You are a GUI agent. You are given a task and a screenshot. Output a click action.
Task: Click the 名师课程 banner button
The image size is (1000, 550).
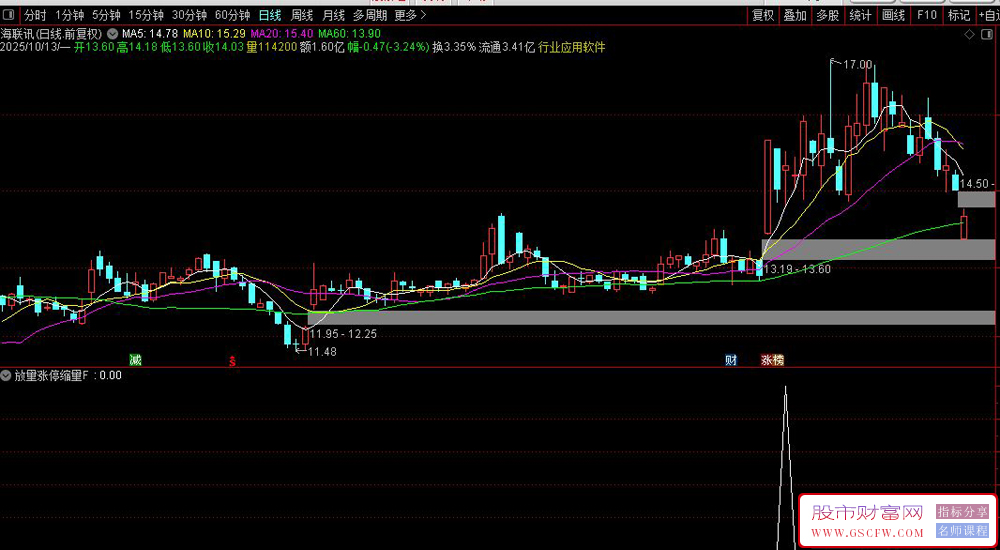point(962,530)
